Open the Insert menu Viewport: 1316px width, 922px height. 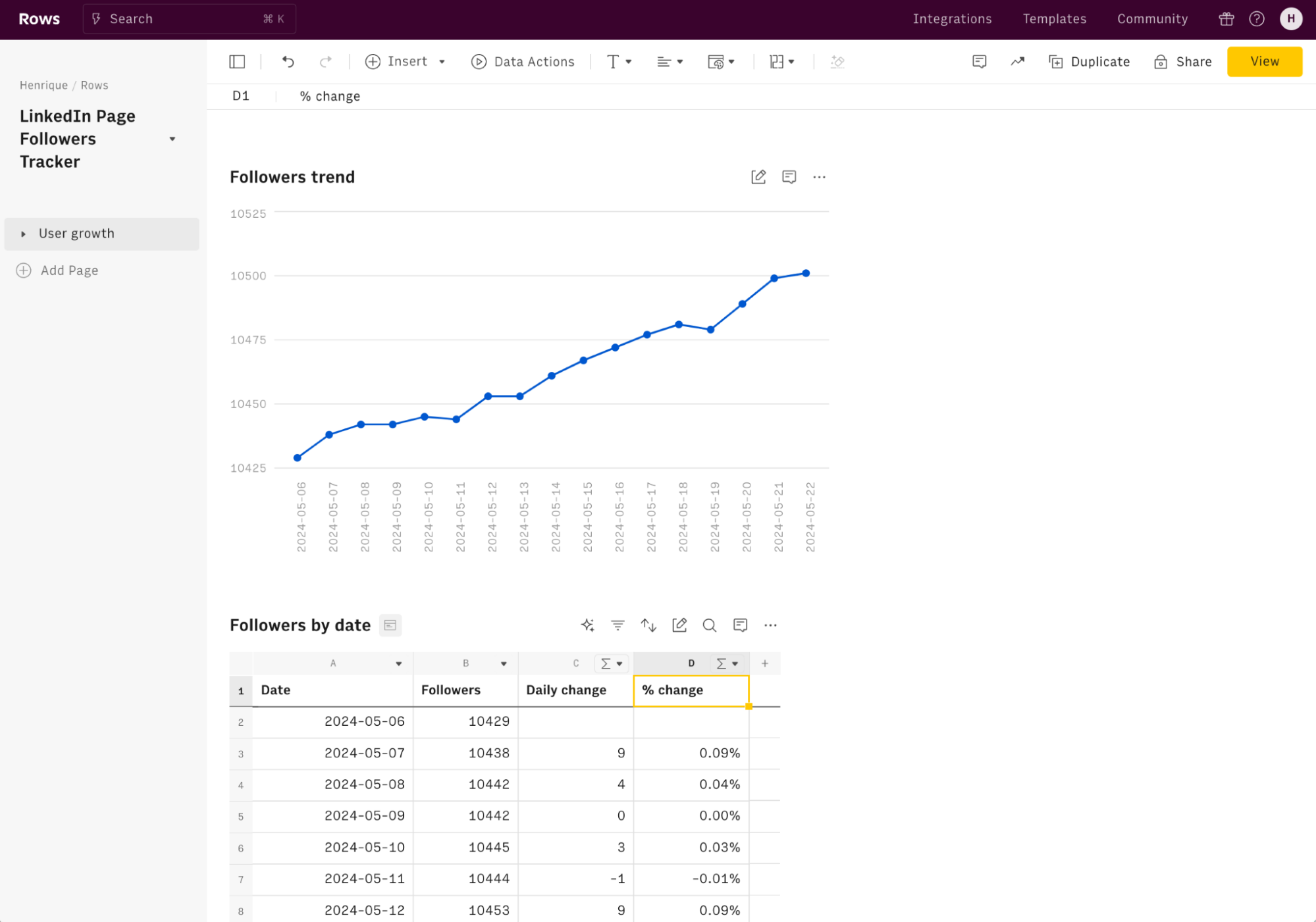tap(405, 62)
